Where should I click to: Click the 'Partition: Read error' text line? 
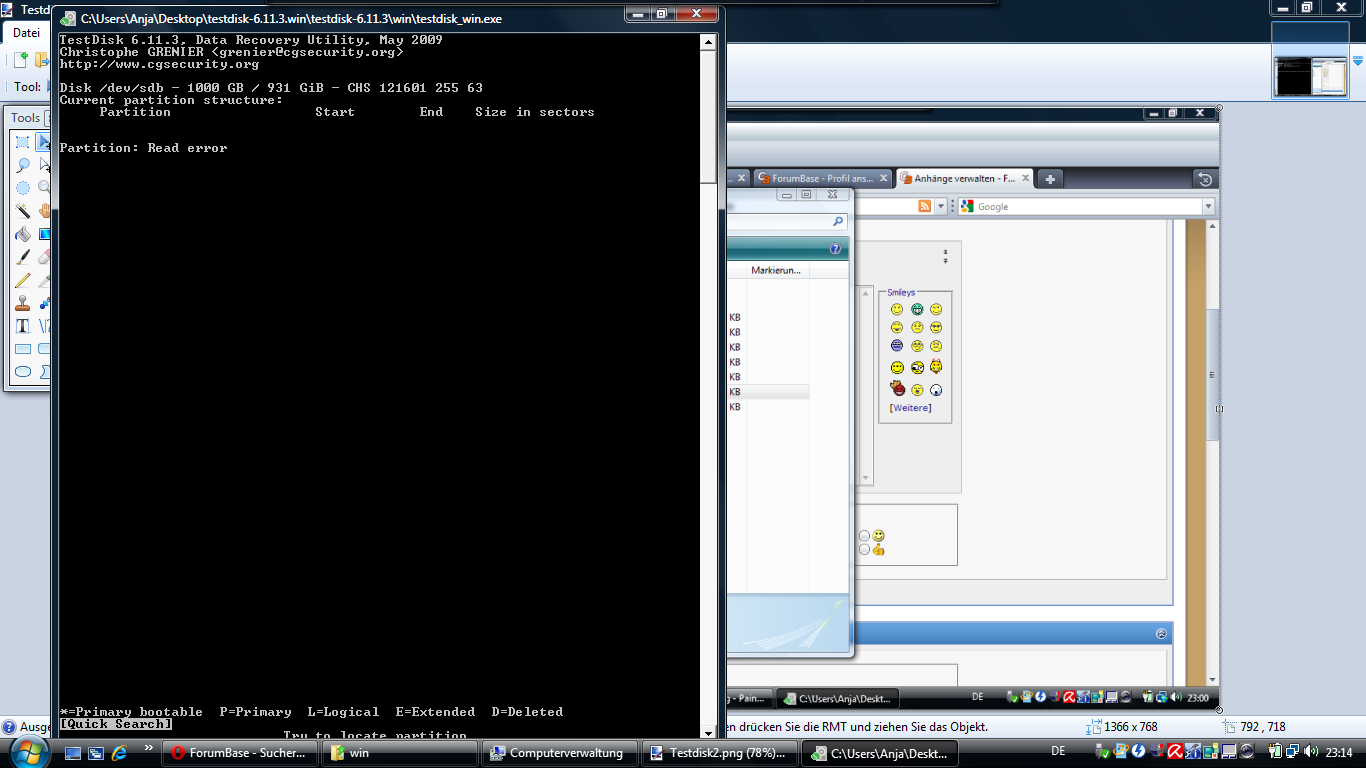coord(144,148)
